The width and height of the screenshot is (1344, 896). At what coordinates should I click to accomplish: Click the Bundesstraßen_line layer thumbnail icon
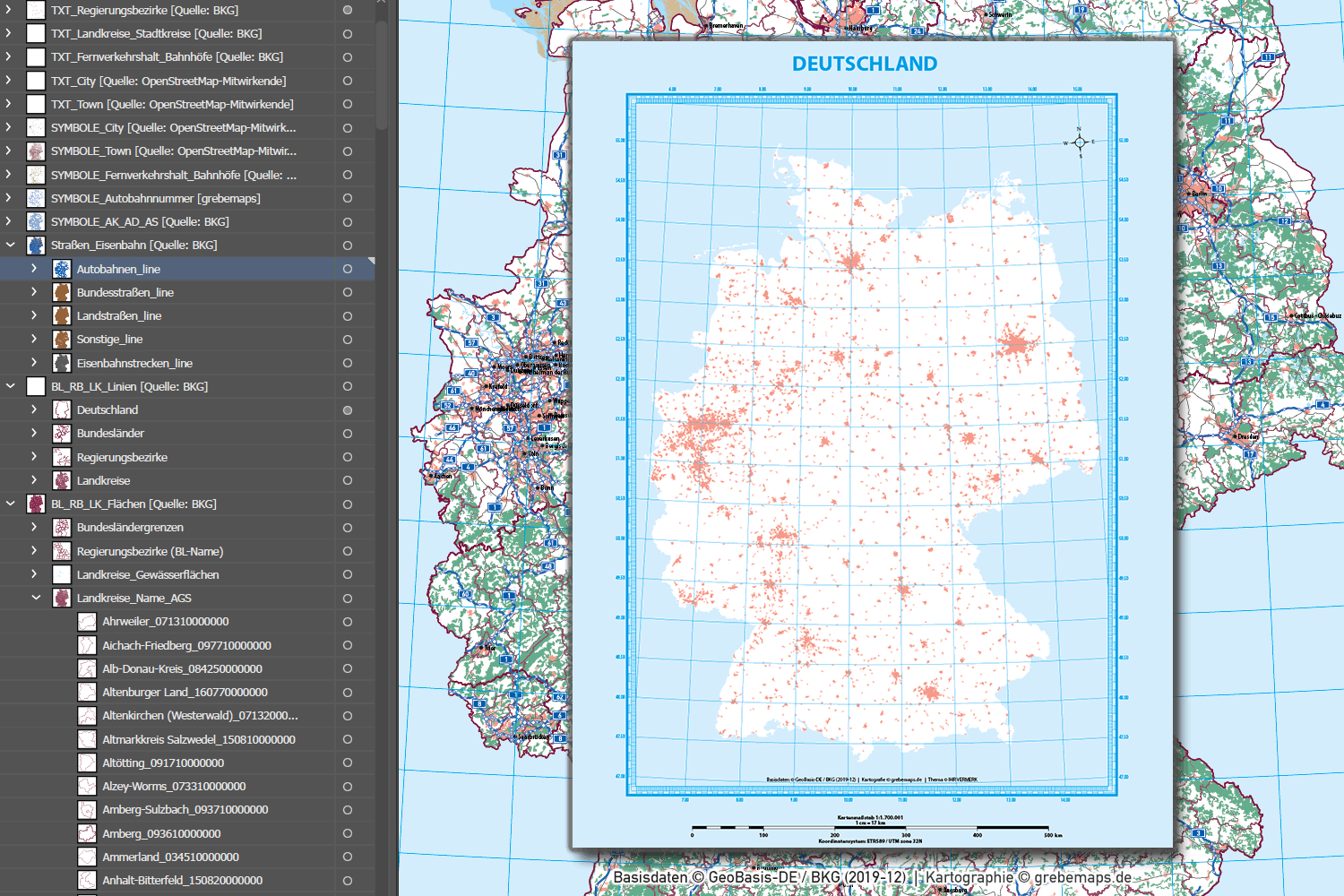[62, 292]
